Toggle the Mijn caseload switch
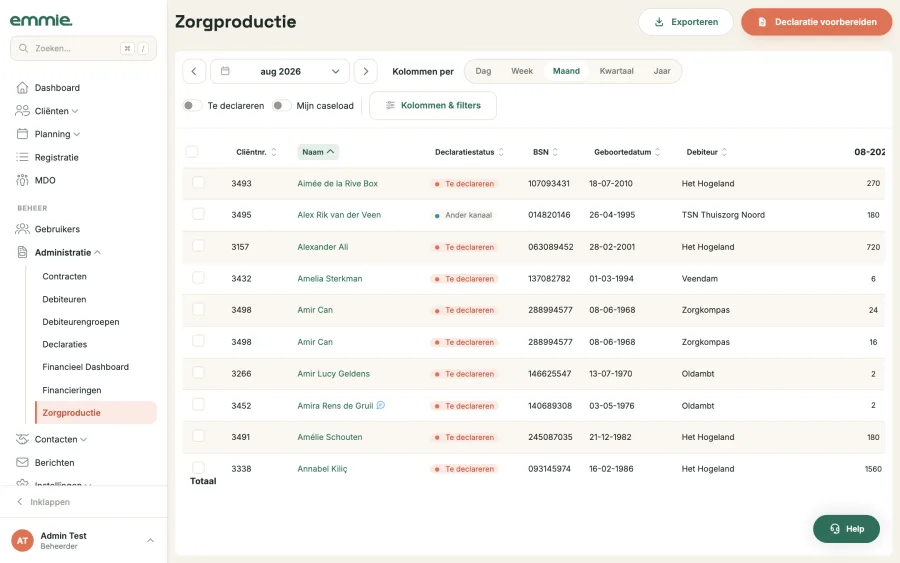Viewport: 900px width, 563px height. (281, 106)
